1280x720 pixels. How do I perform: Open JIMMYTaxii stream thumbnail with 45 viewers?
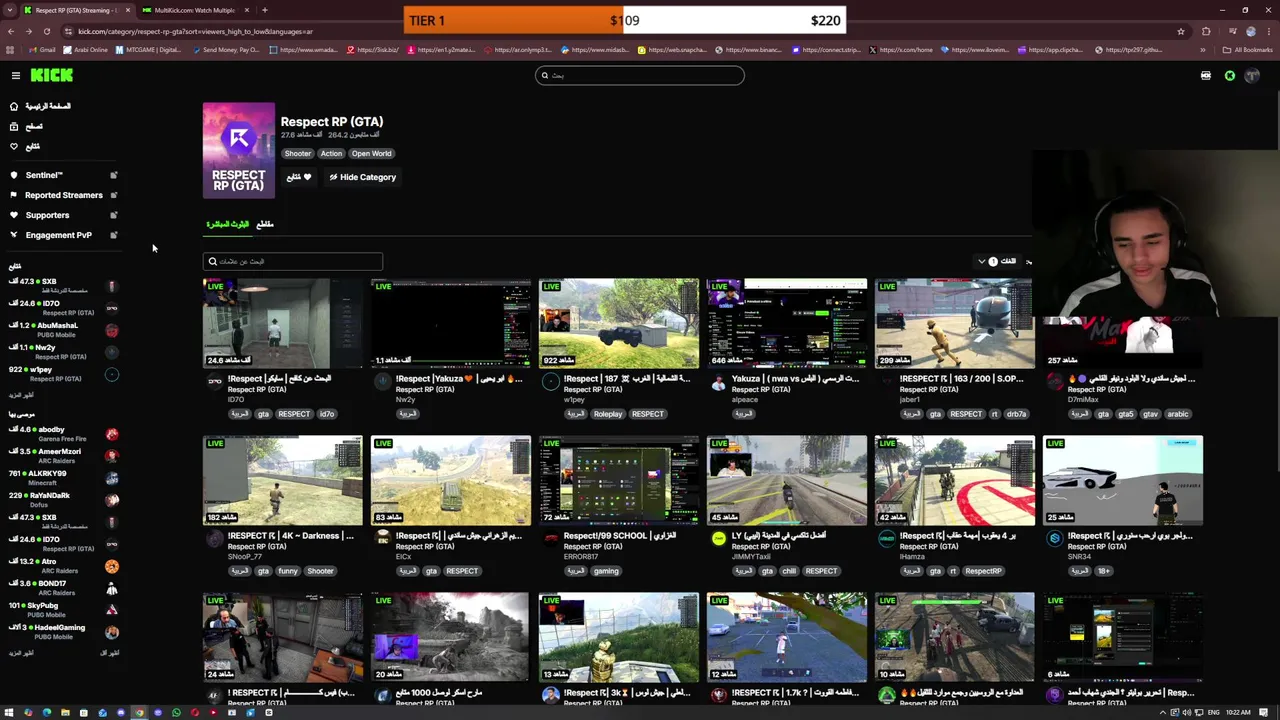click(787, 480)
